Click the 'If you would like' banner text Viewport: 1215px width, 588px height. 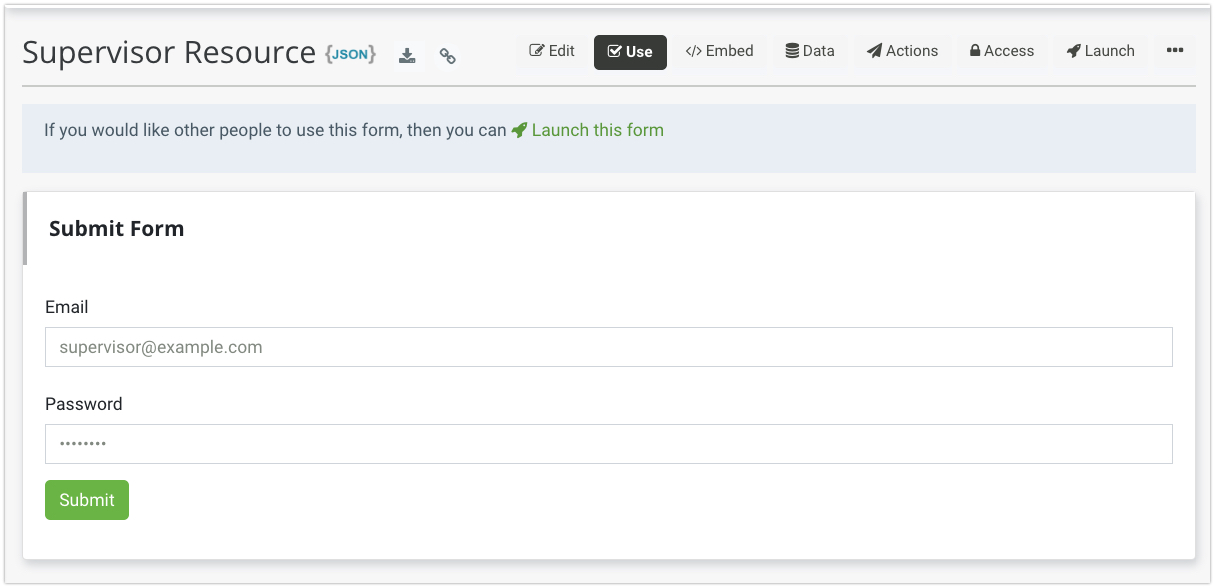coord(275,130)
